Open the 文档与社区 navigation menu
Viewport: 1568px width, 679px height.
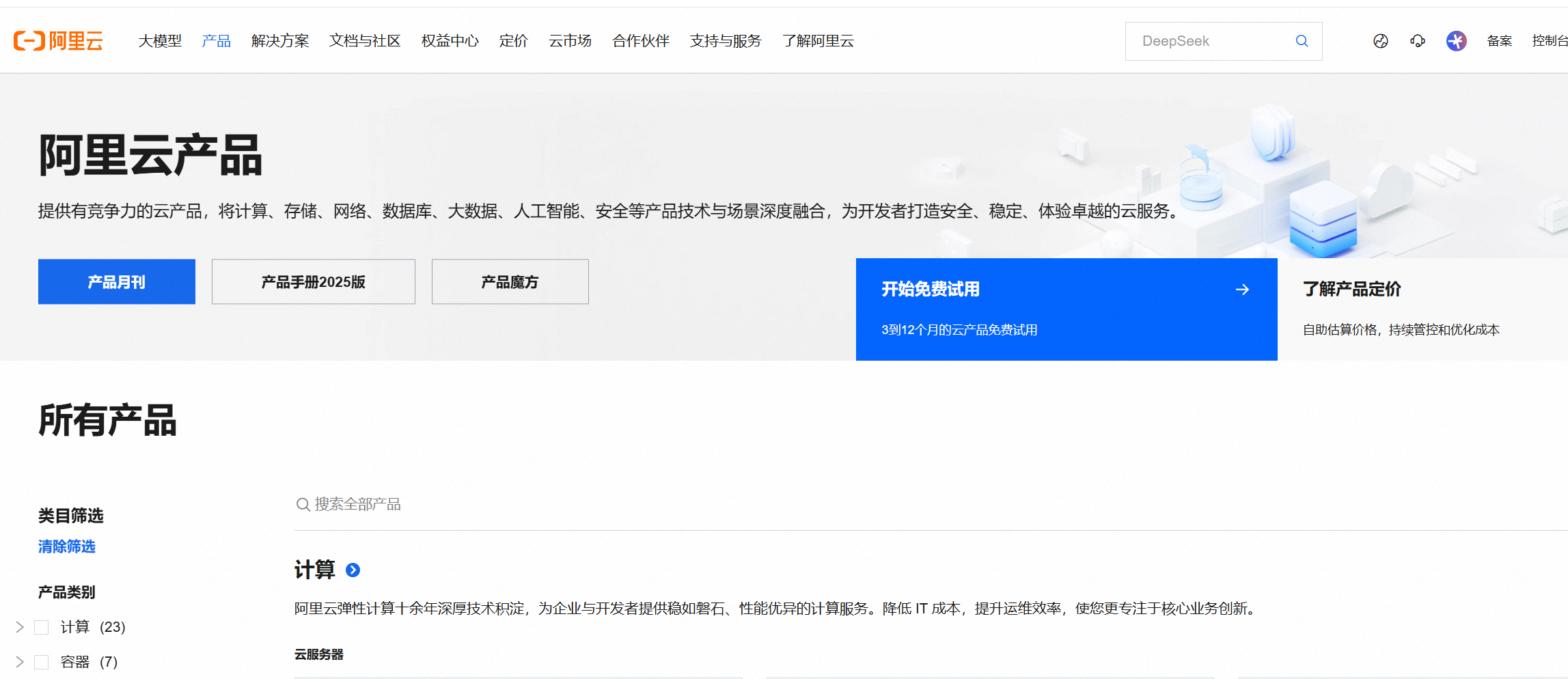click(x=365, y=41)
